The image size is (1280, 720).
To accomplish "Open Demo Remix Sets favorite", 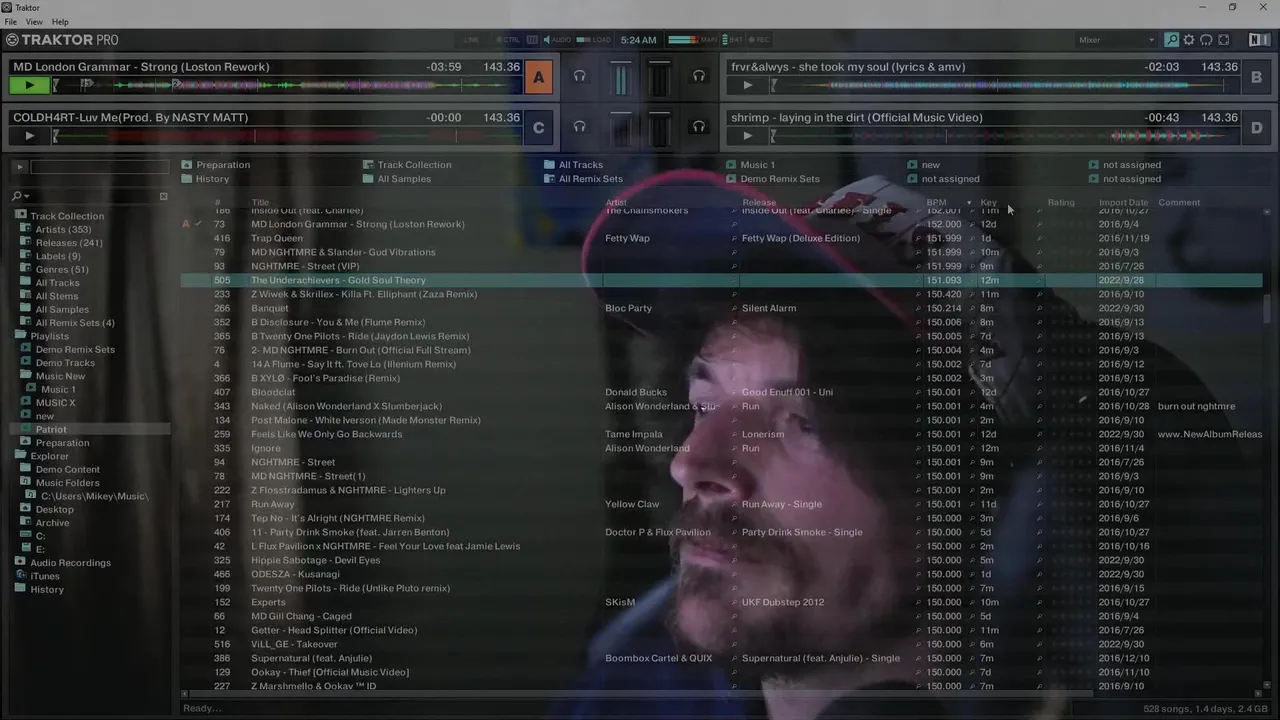I will pyautogui.click(x=773, y=179).
